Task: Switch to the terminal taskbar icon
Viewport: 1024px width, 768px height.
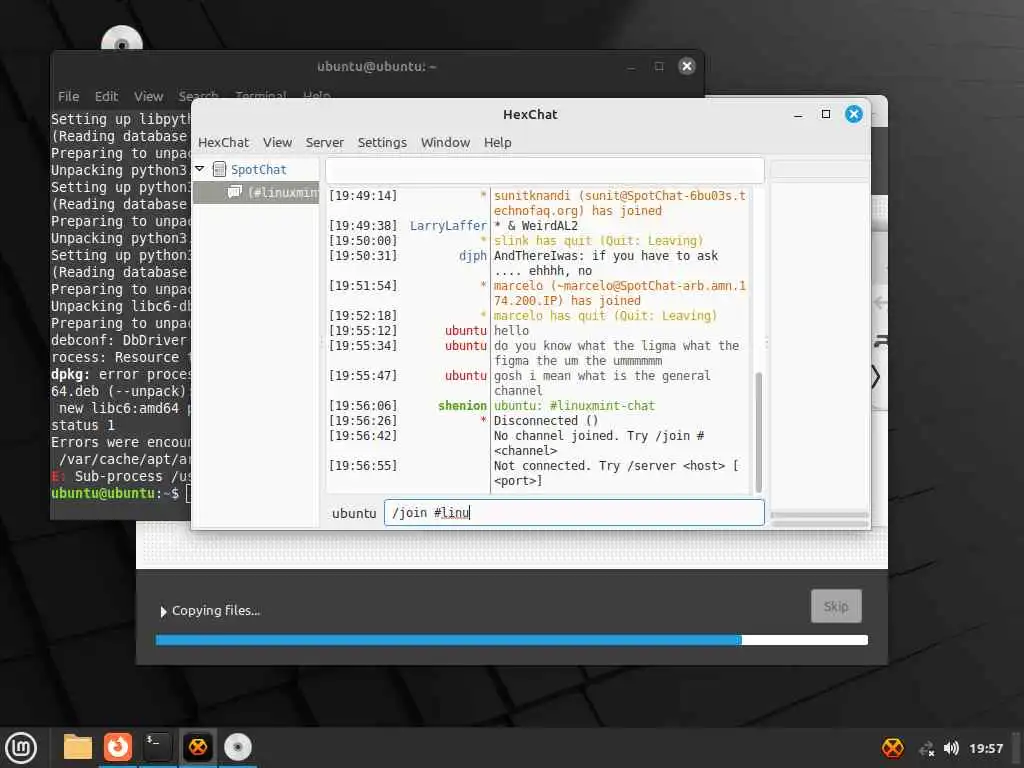Action: click(x=157, y=747)
